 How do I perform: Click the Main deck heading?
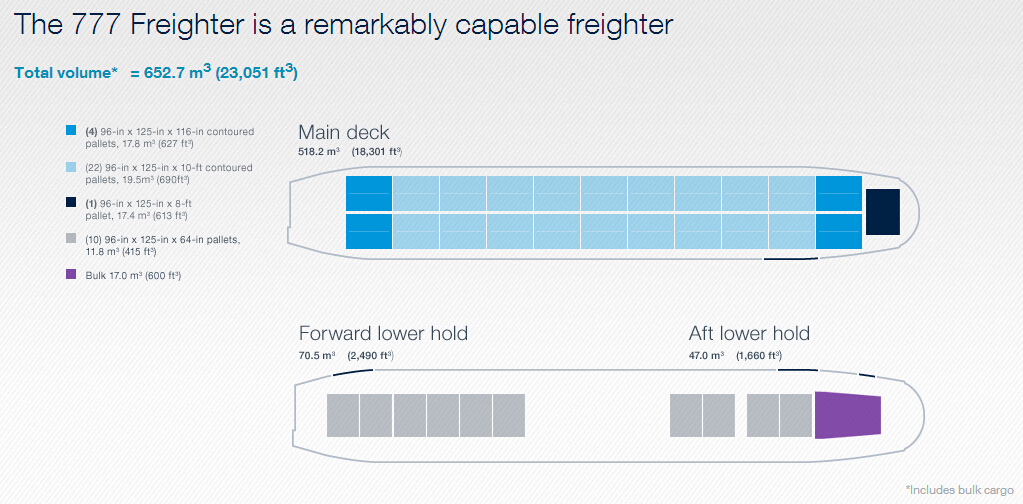tap(344, 132)
